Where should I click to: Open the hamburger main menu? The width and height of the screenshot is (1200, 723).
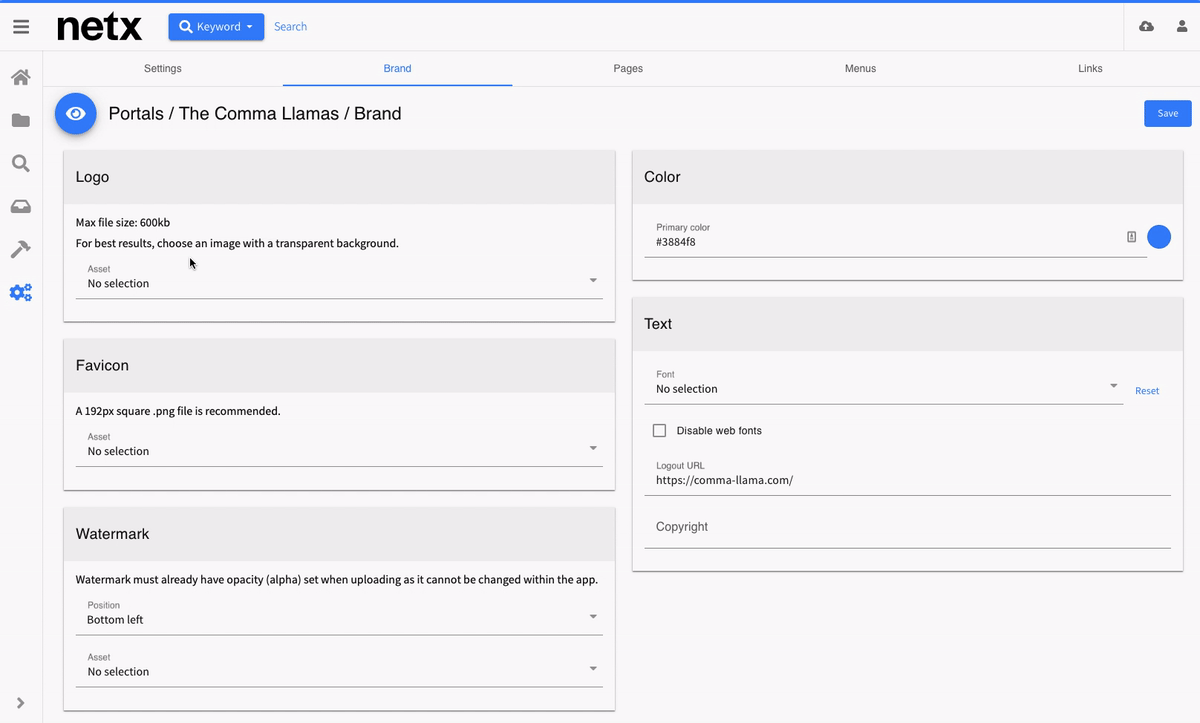pyautogui.click(x=21, y=27)
